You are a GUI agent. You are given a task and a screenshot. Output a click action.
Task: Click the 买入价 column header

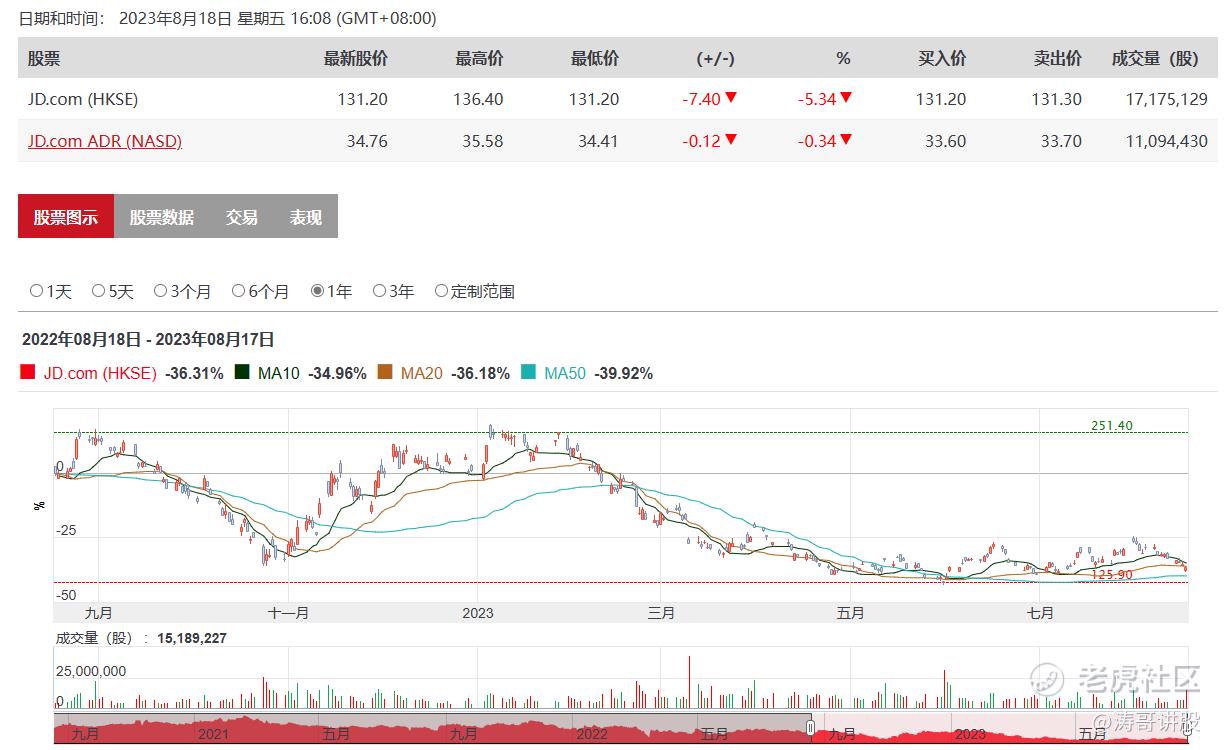click(942, 59)
